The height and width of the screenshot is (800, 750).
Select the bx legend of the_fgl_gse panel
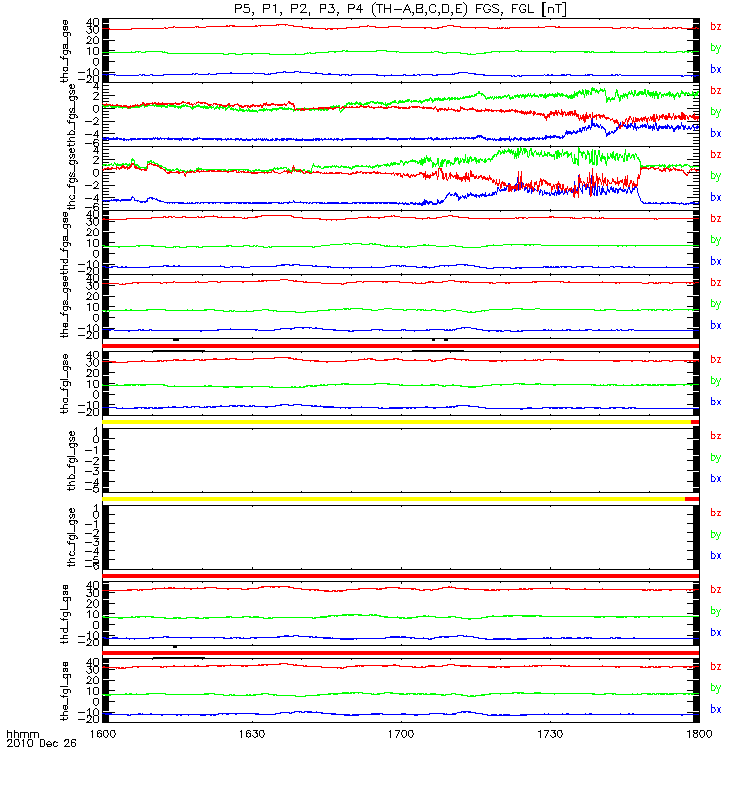click(x=716, y=710)
